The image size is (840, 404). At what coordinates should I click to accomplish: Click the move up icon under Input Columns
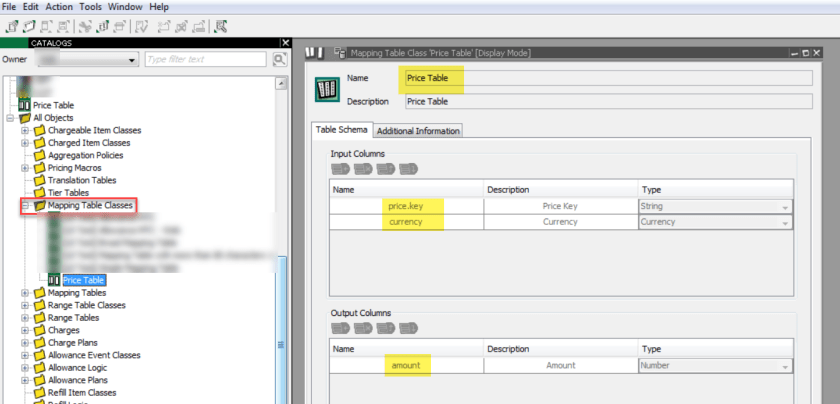click(385, 169)
